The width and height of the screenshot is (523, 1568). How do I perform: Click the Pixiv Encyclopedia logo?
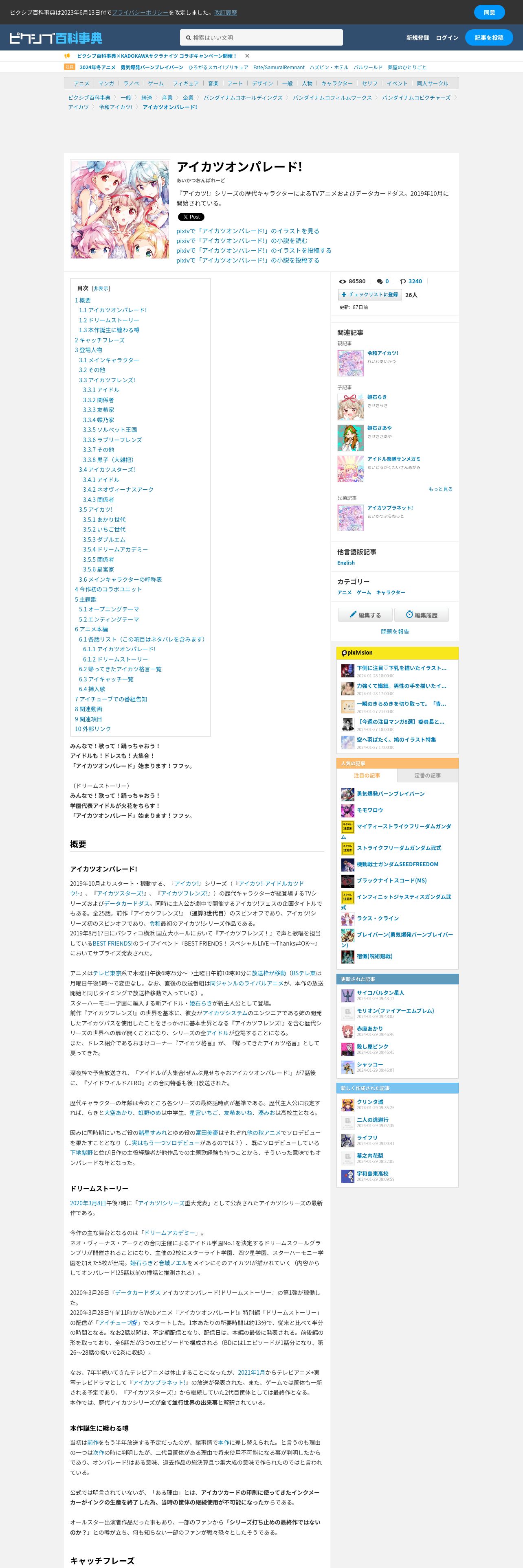coord(55,38)
